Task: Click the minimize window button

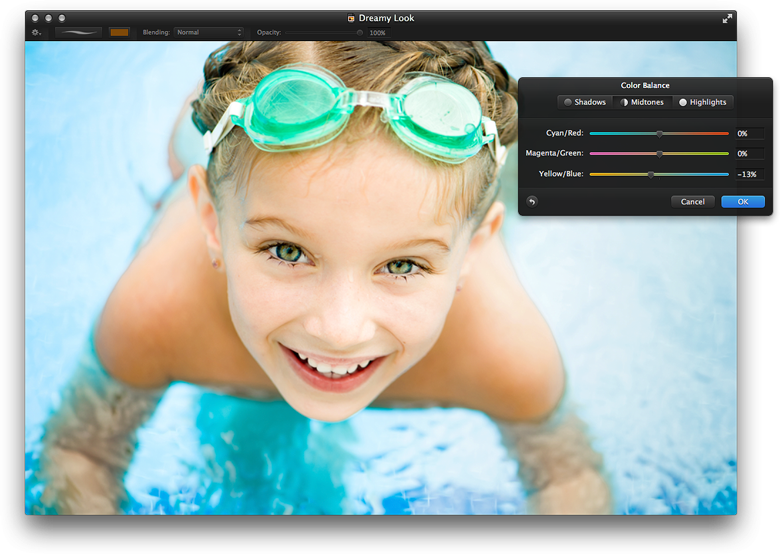Action: point(48,18)
